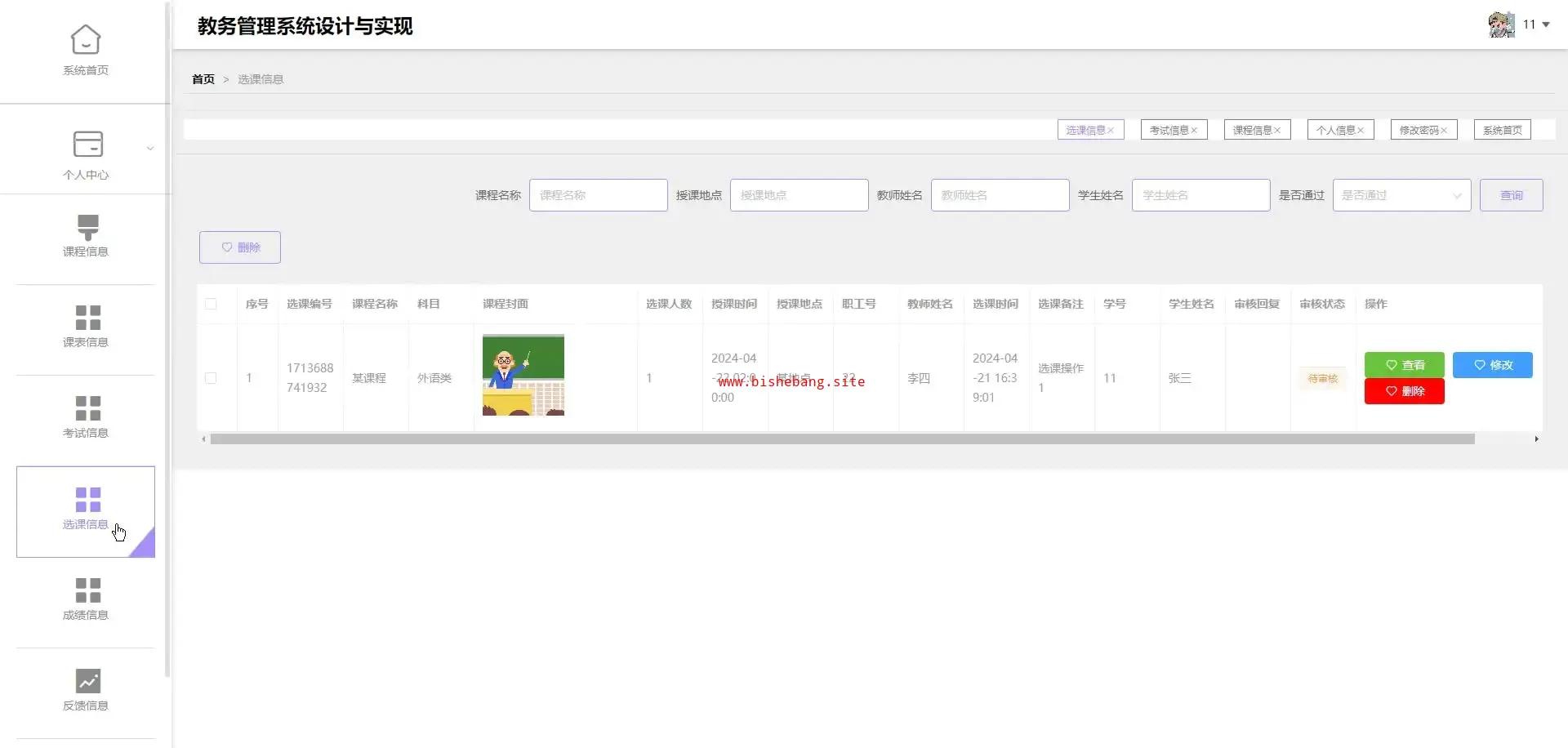Click the 待审核 status tag

tap(1323, 378)
